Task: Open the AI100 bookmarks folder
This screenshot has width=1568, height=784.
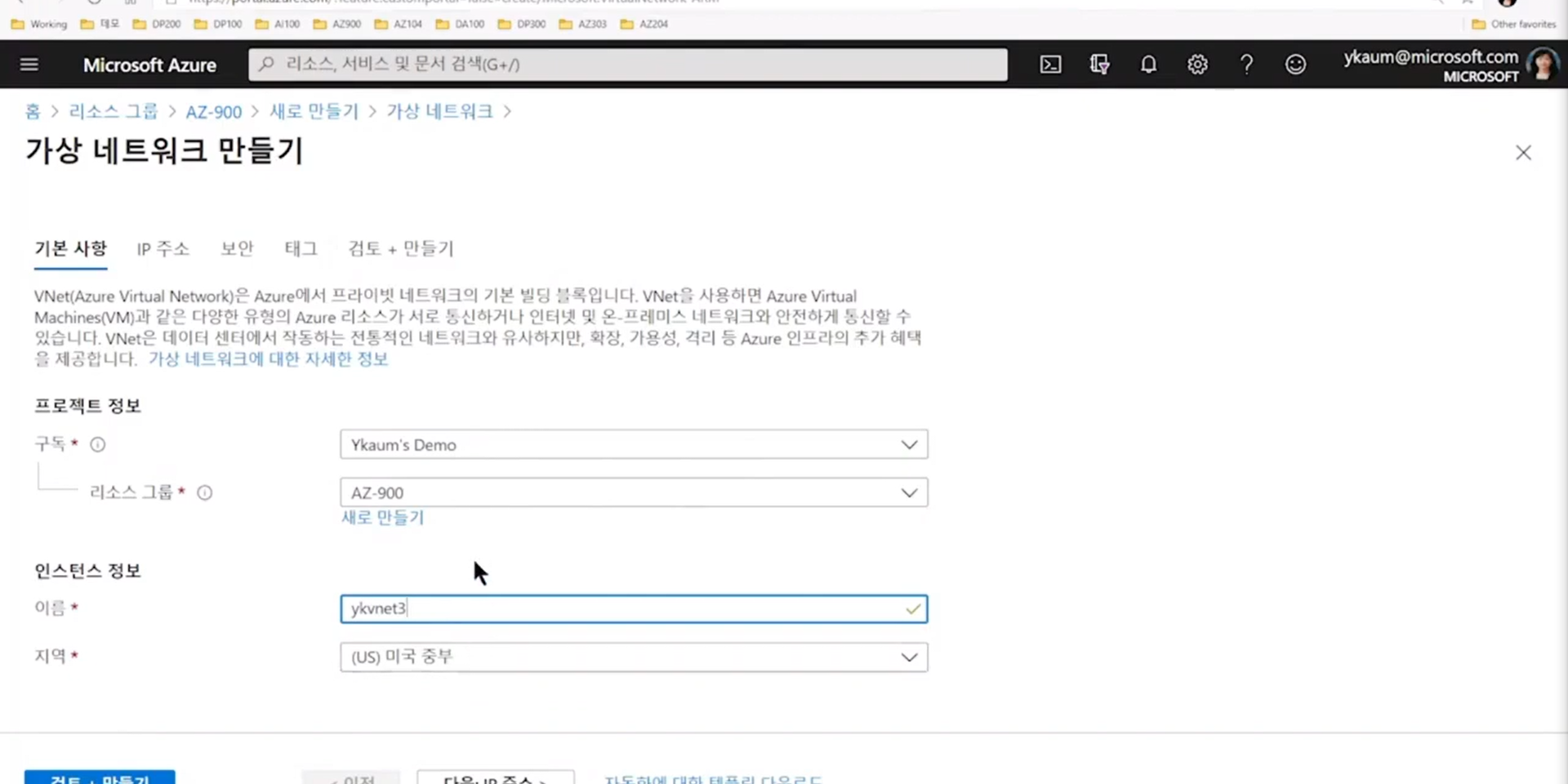Action: [x=278, y=24]
